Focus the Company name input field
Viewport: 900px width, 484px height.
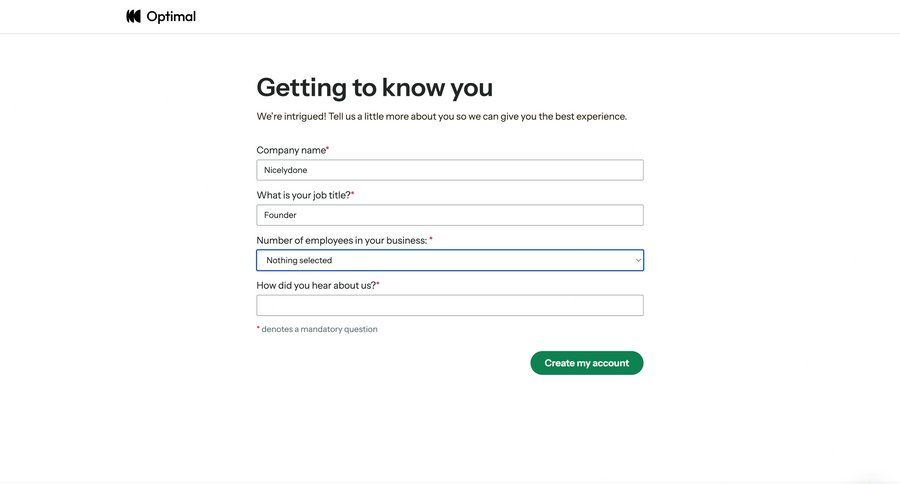(449, 170)
